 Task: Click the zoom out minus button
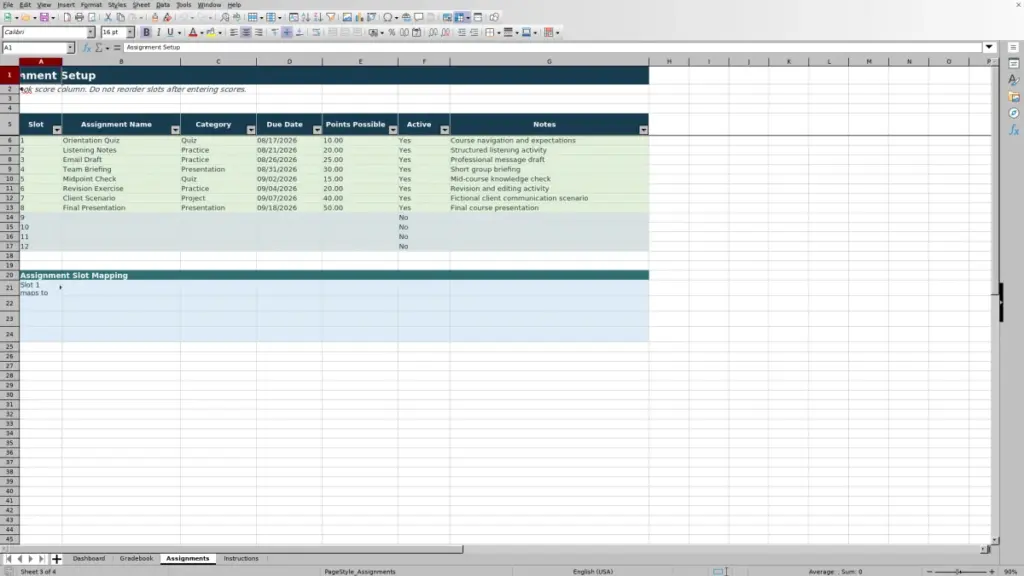coord(929,571)
